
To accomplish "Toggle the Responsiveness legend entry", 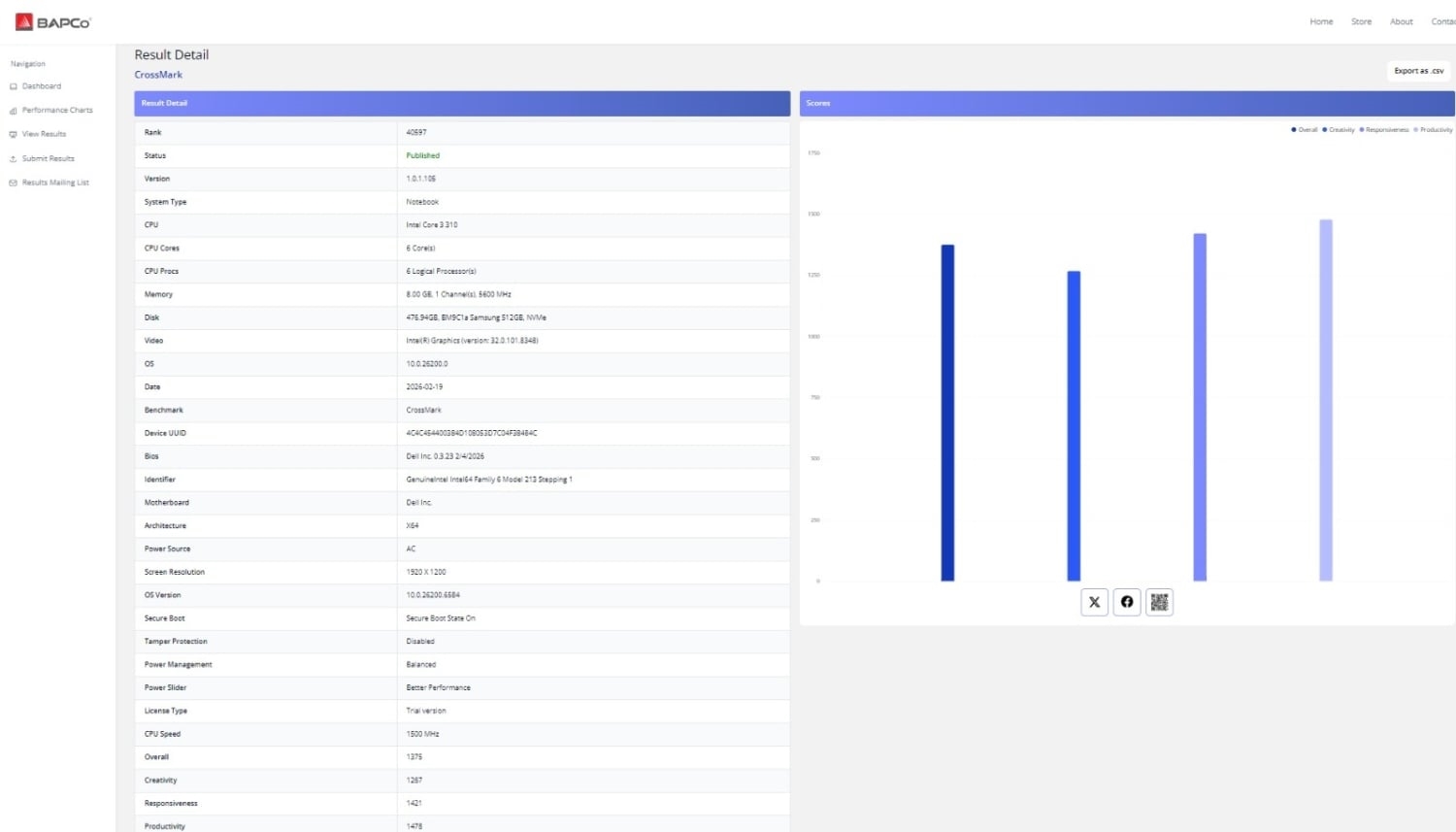I will click(1385, 130).
